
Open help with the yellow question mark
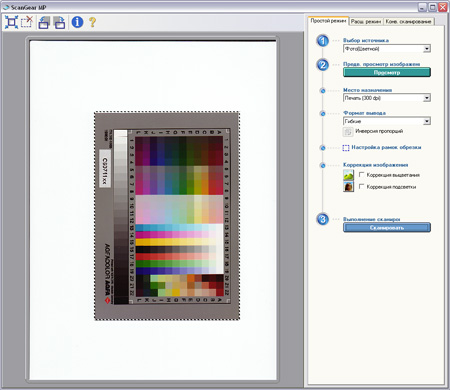pos(92,22)
